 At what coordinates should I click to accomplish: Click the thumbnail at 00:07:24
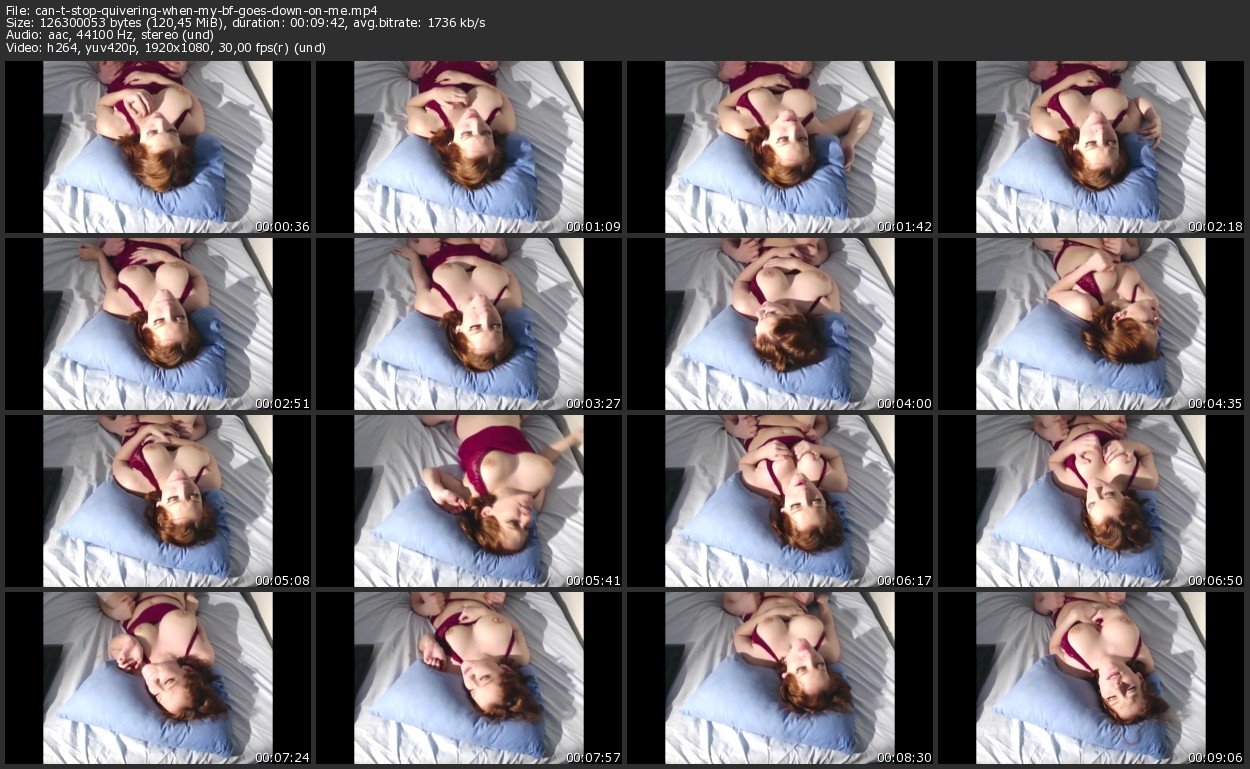158,677
